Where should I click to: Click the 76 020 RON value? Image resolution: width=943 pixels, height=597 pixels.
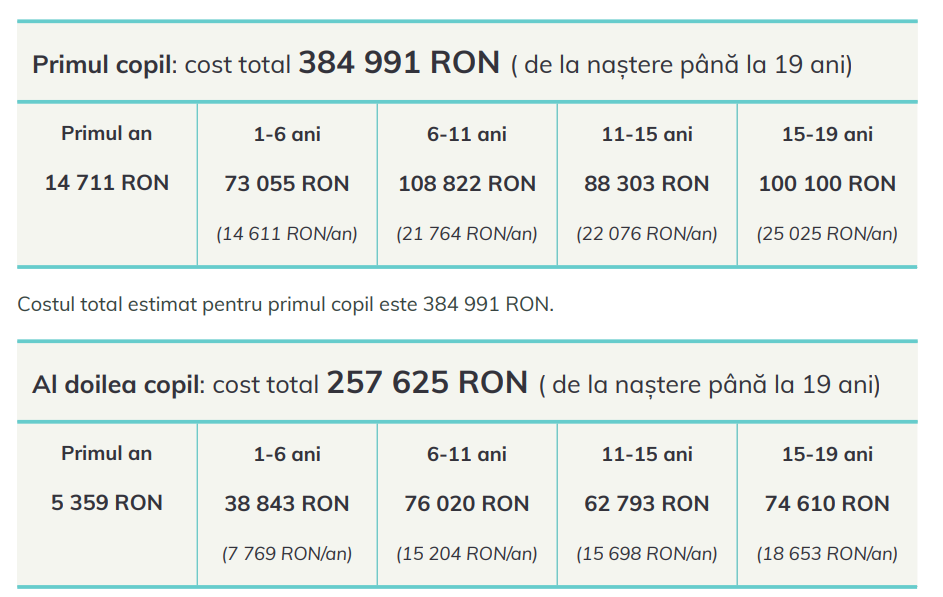(467, 504)
